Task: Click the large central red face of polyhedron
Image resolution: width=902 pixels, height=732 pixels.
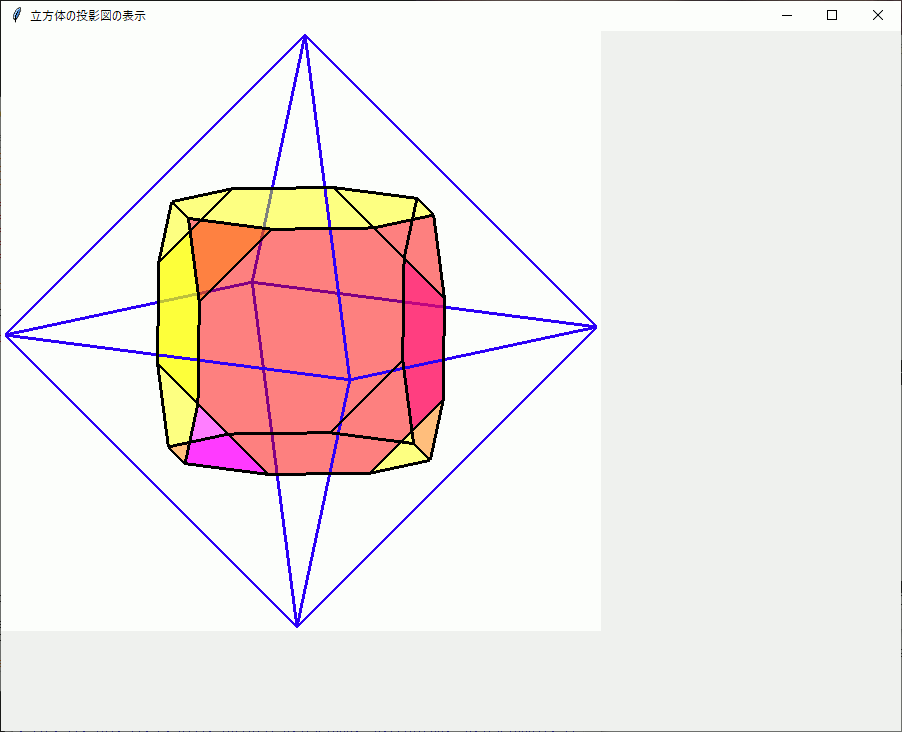Action: click(302, 331)
